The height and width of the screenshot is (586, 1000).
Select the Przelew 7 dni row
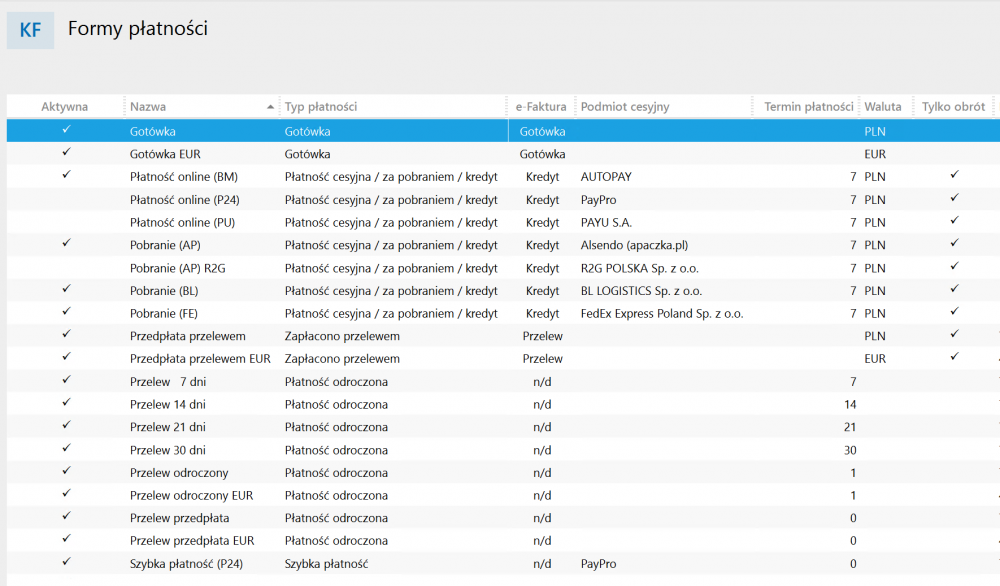click(x=503, y=382)
